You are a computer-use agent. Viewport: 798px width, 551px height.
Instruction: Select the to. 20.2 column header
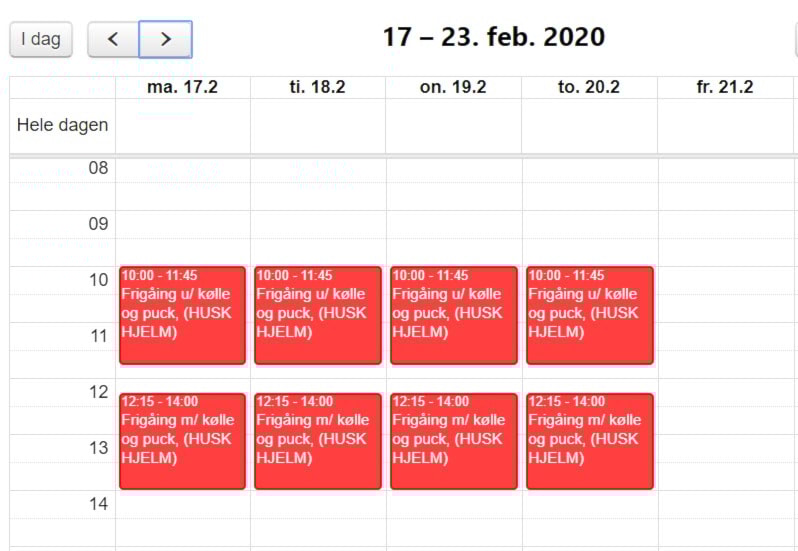click(589, 87)
